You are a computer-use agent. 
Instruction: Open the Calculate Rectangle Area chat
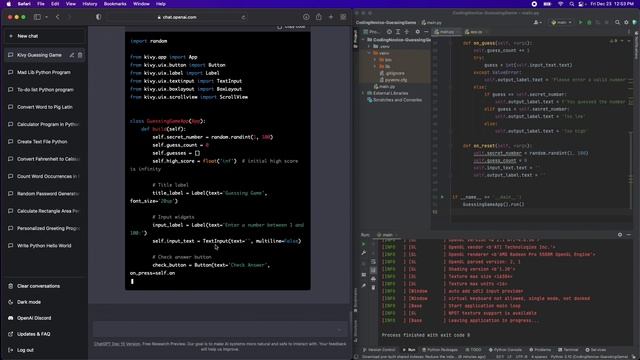pos(45,211)
